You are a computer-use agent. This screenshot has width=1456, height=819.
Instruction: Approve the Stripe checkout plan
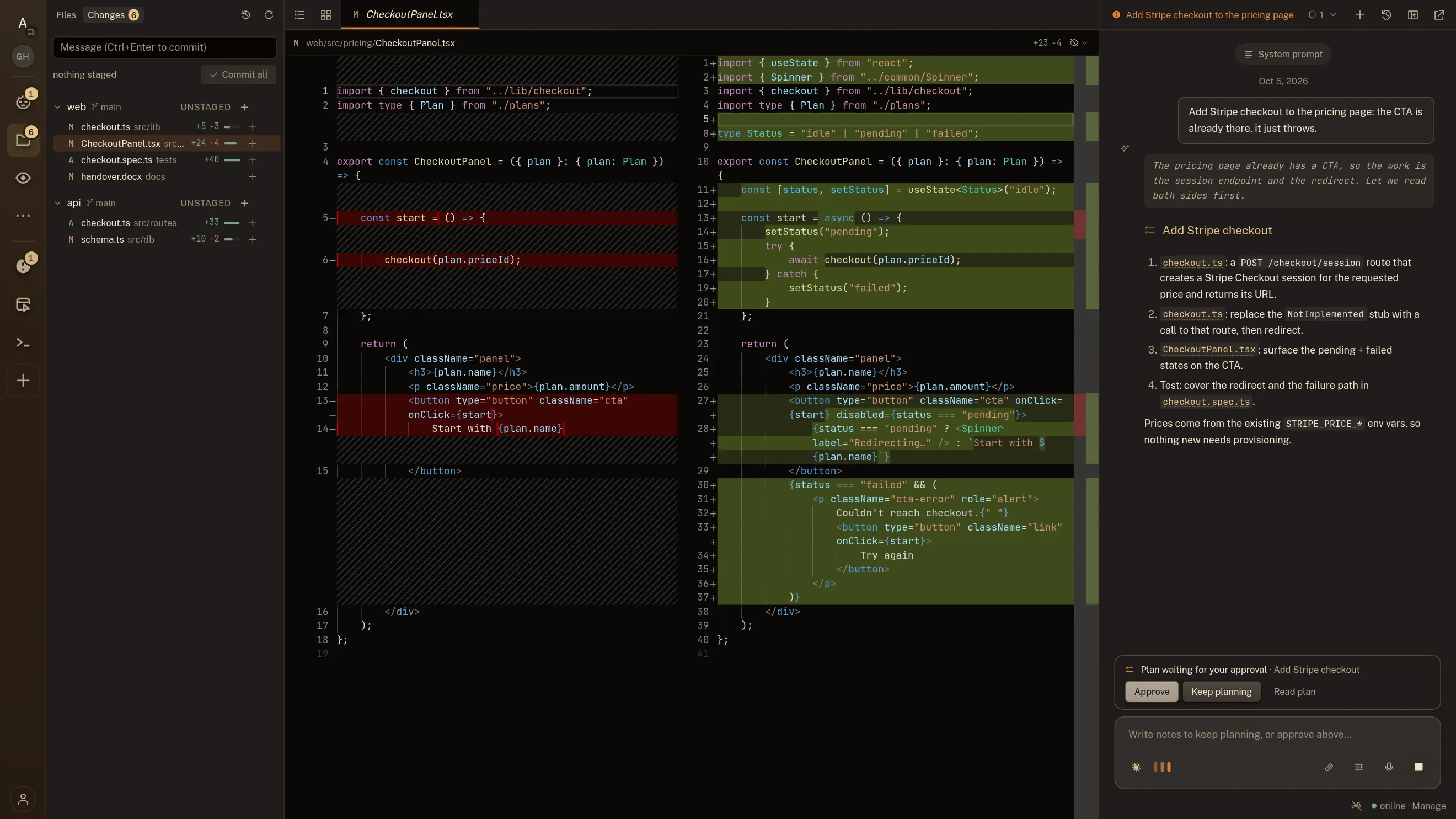pyautogui.click(x=1152, y=692)
